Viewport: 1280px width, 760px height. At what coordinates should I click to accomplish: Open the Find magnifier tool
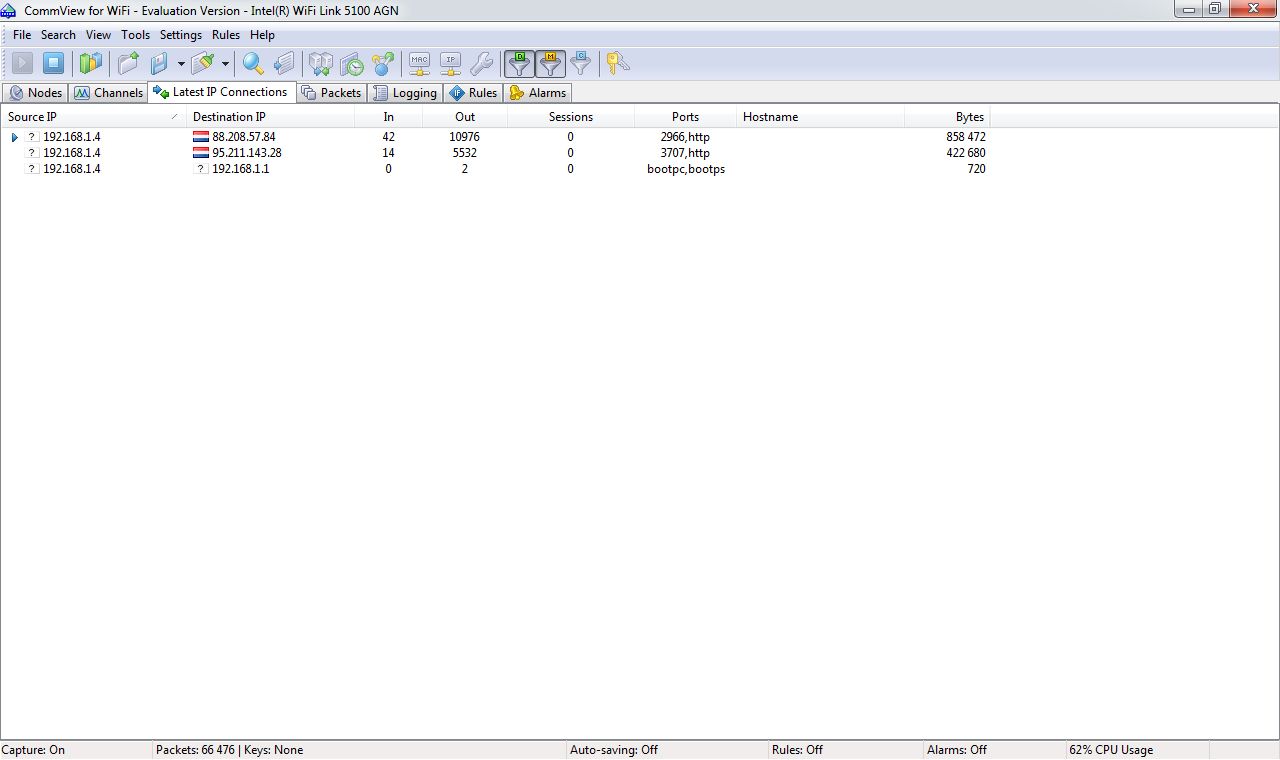253,64
